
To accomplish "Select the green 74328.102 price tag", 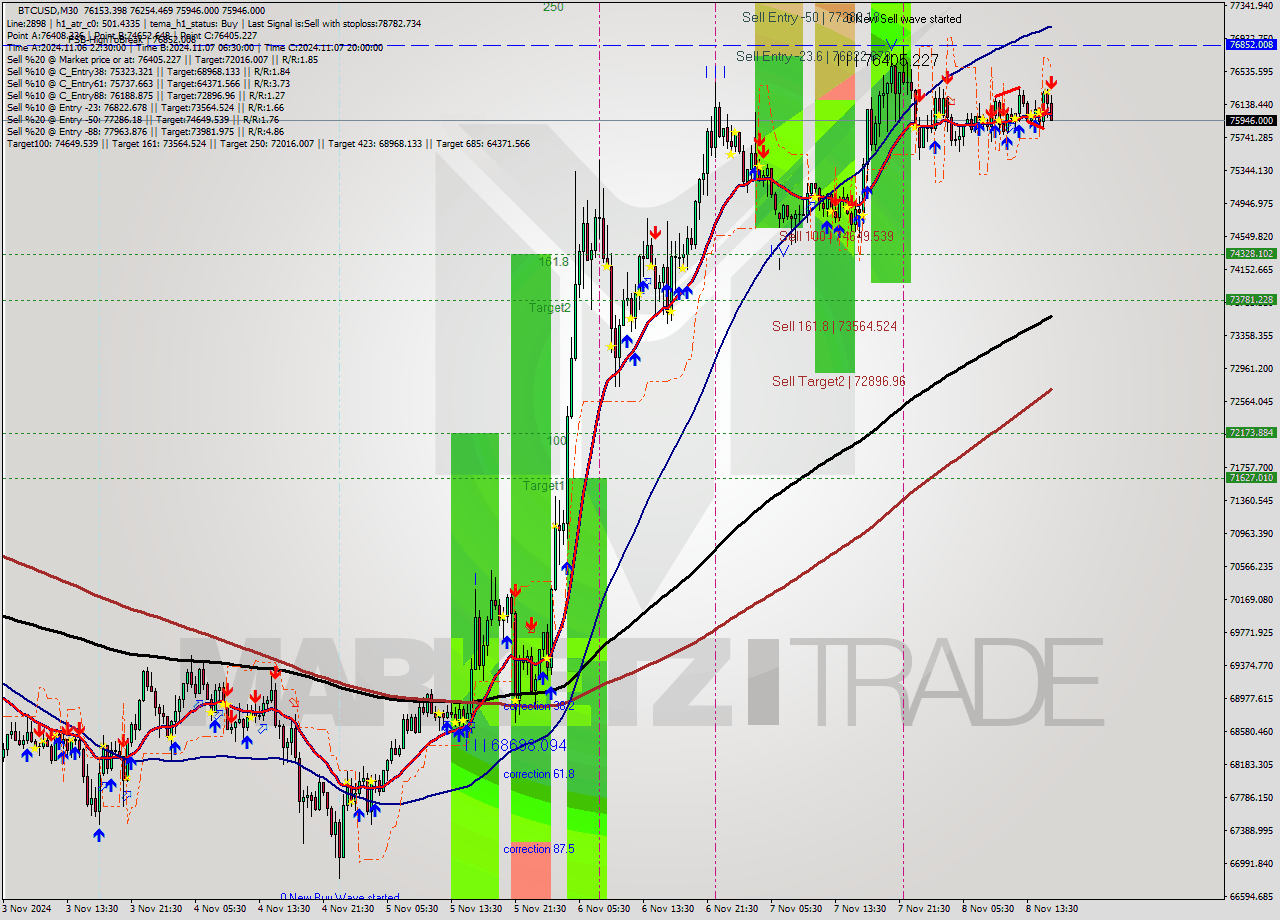I will tap(1251, 254).
